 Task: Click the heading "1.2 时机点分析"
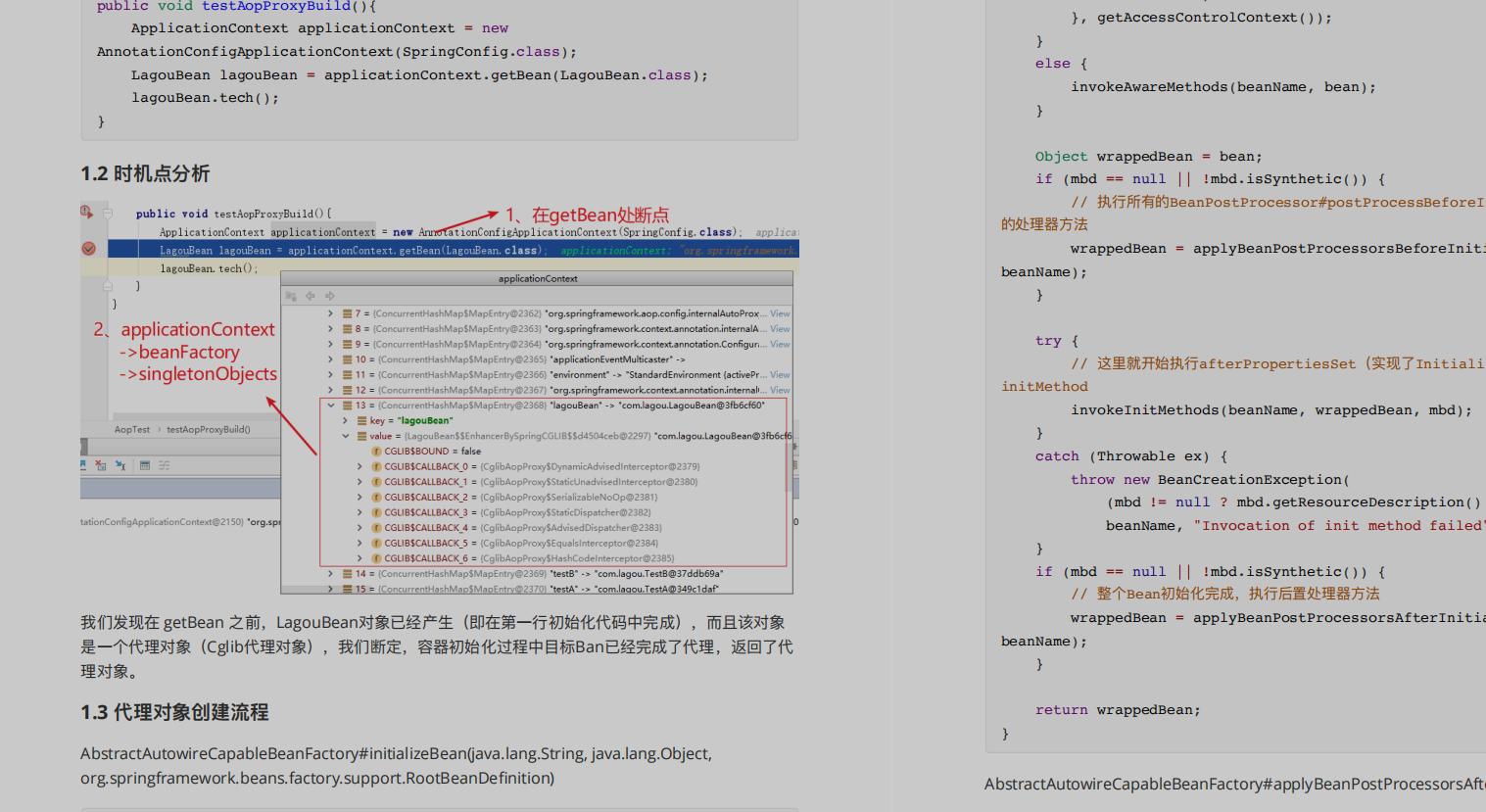(x=145, y=173)
